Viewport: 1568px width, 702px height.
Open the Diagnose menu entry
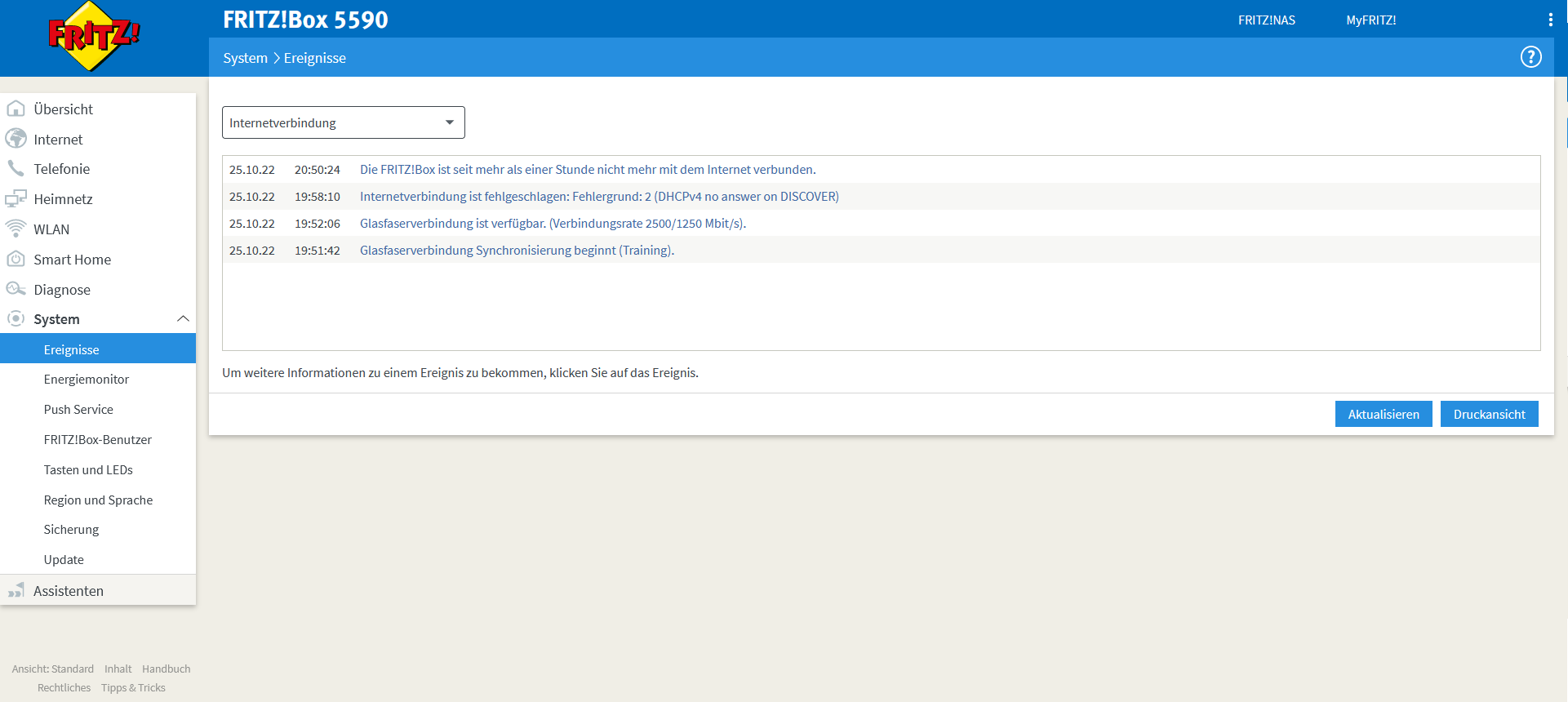[x=62, y=290]
